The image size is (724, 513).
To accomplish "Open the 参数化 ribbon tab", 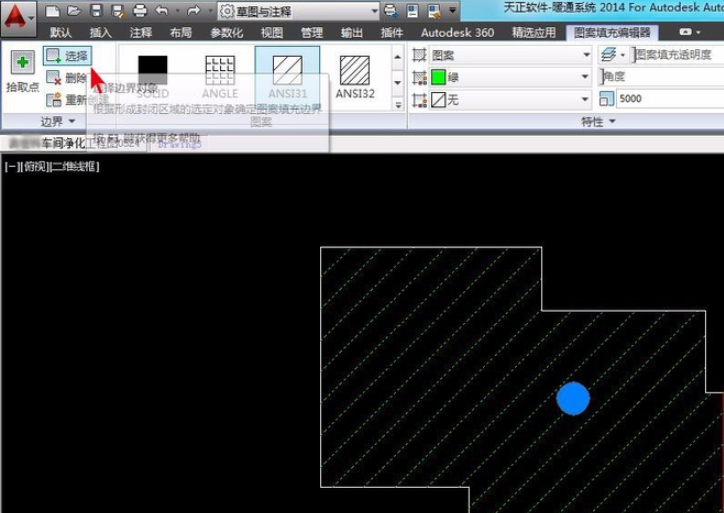I will coord(227,32).
